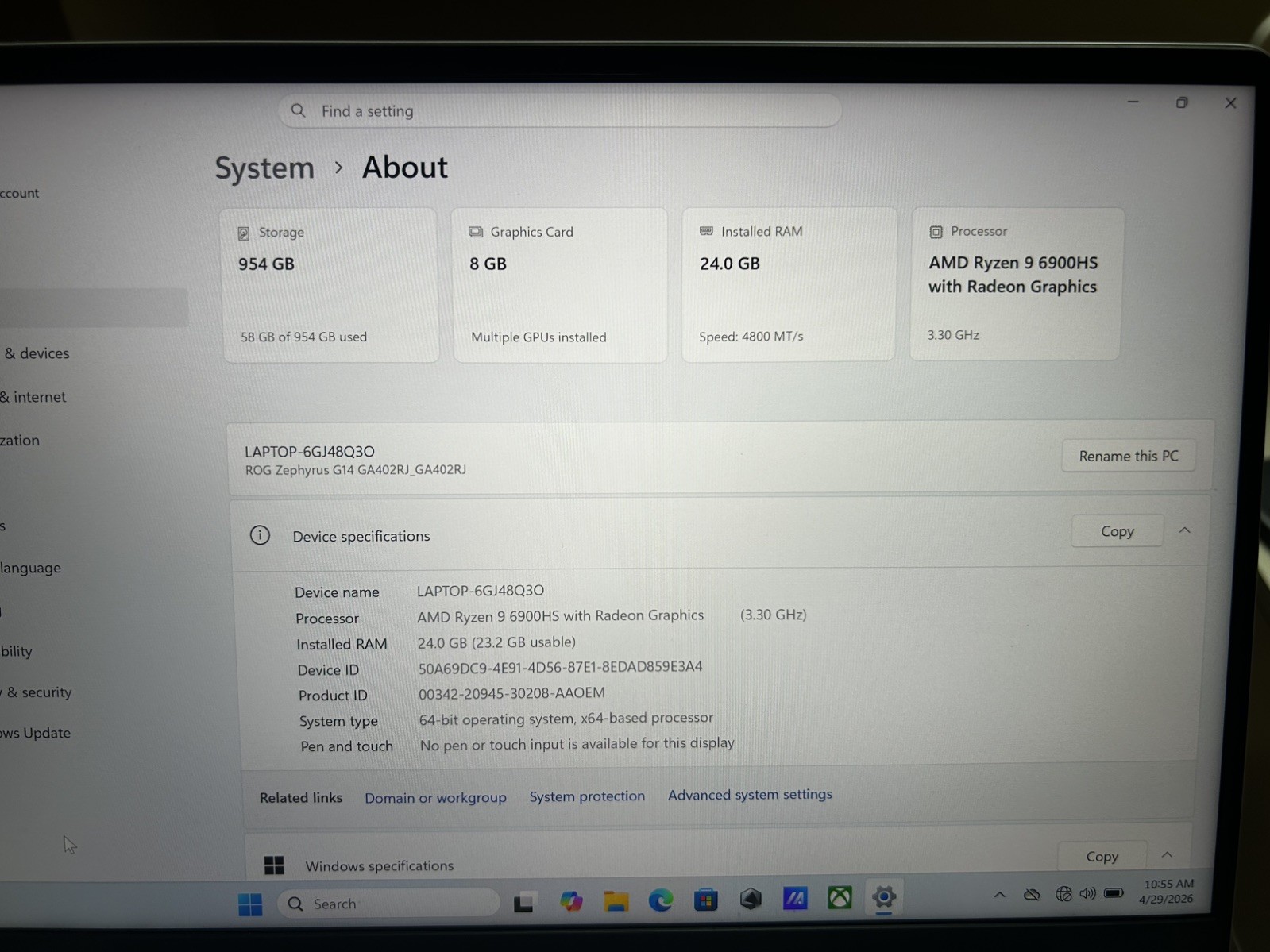Open the sidebar category ending in 'zation'
Image resolution: width=1270 pixels, height=952 pixels.
point(20,440)
